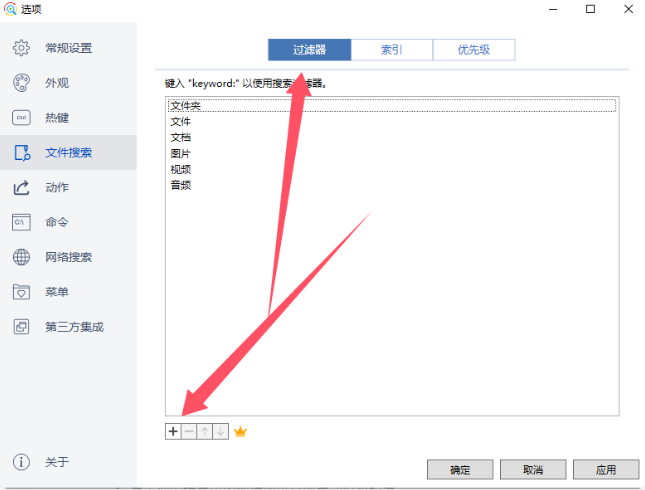This screenshot has width=645, height=490.
Task: Select 网络搜索 in the sidebar
Action: [68, 257]
